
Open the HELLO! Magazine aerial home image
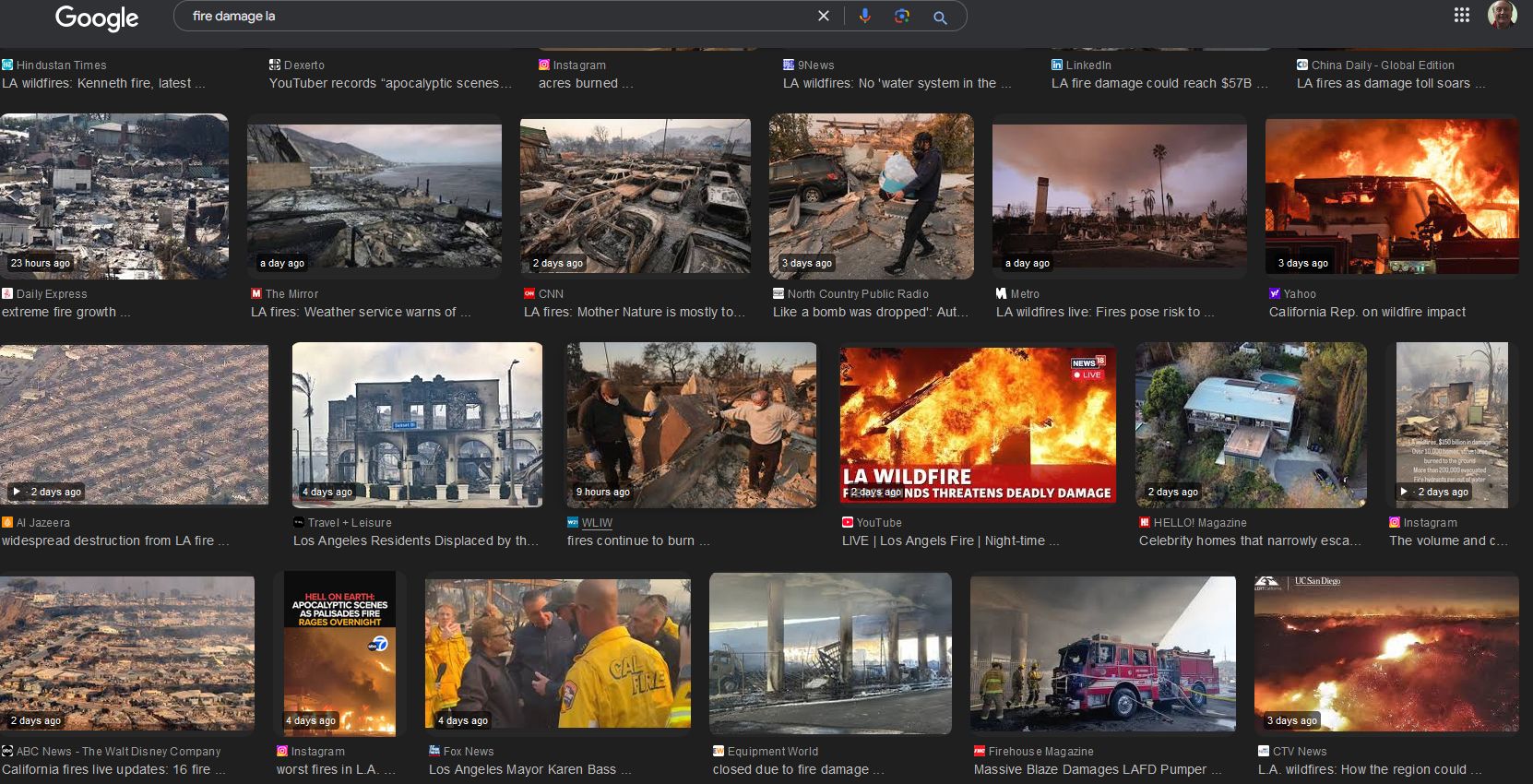tap(1251, 424)
